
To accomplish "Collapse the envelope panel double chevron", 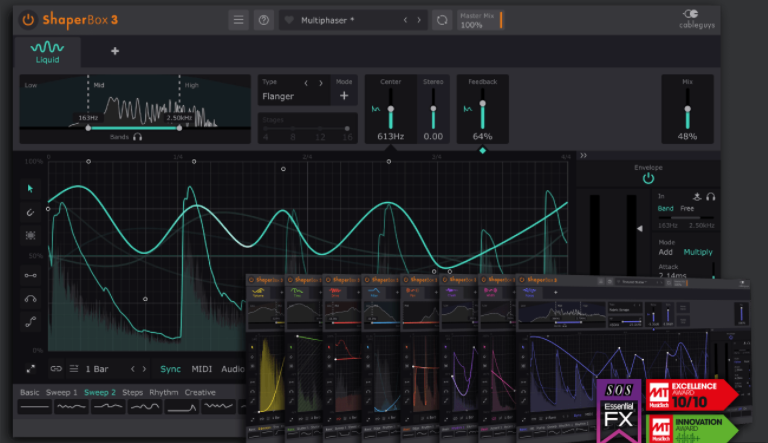I will pos(583,155).
